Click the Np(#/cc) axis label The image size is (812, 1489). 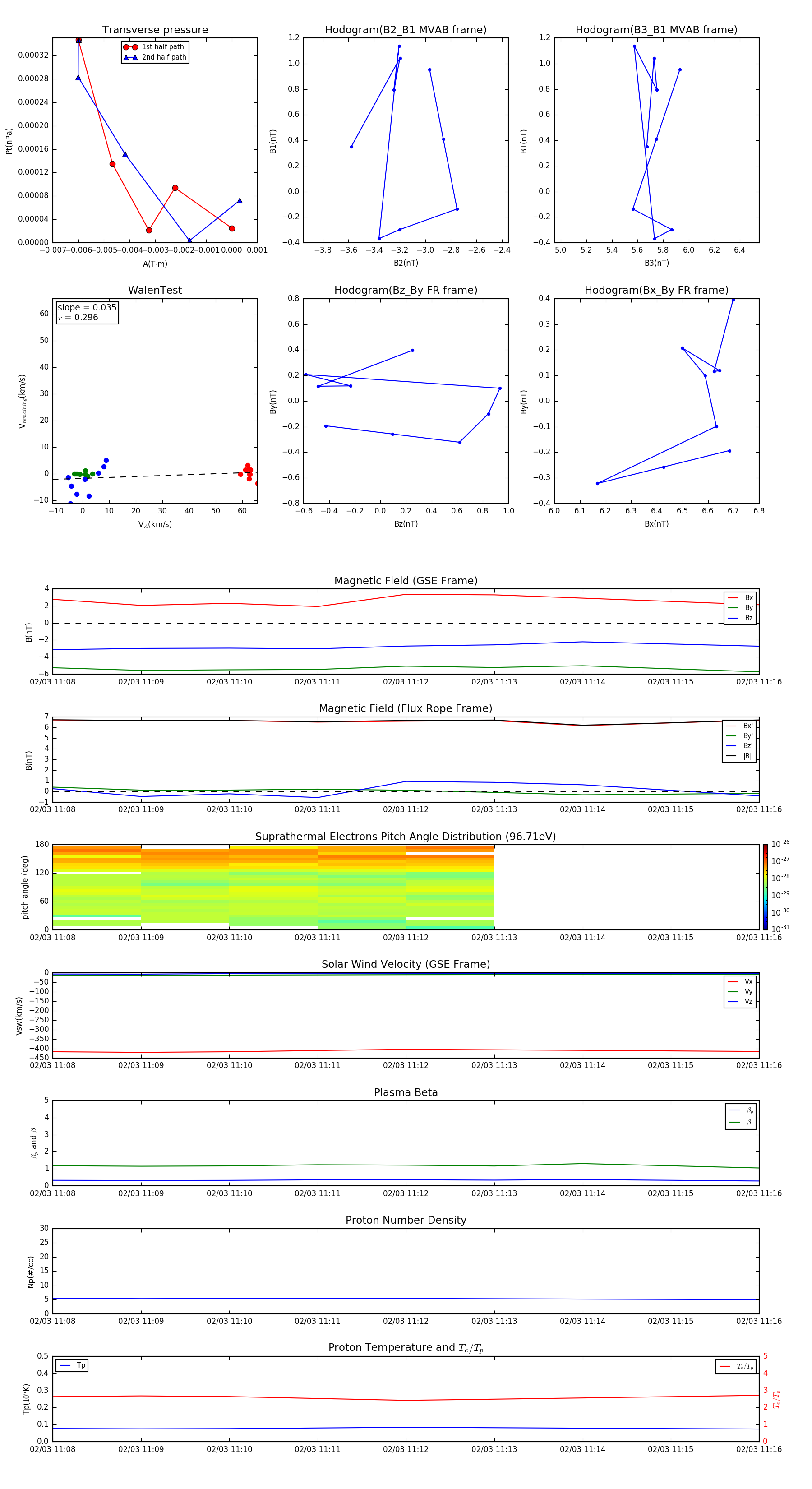31,1272
